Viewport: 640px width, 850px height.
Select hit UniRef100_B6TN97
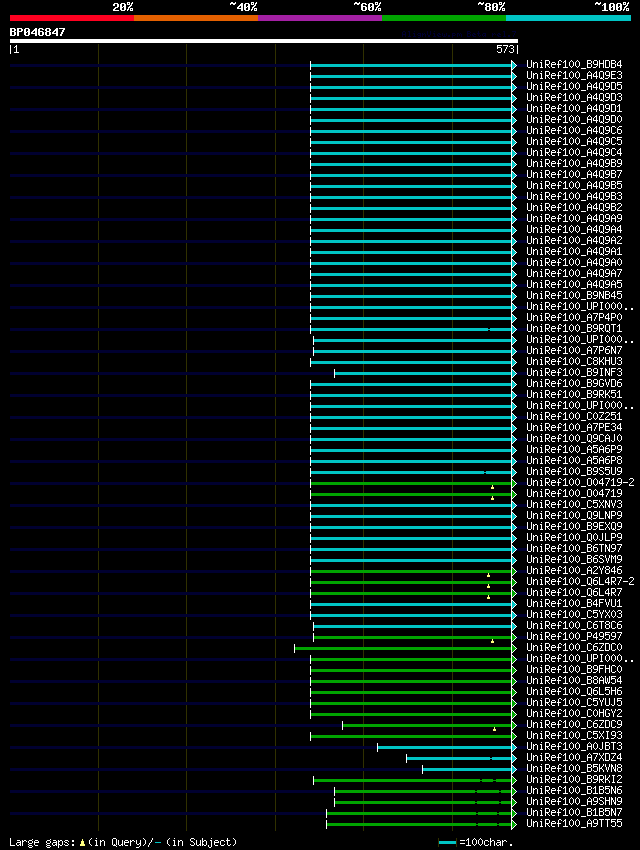point(574,549)
